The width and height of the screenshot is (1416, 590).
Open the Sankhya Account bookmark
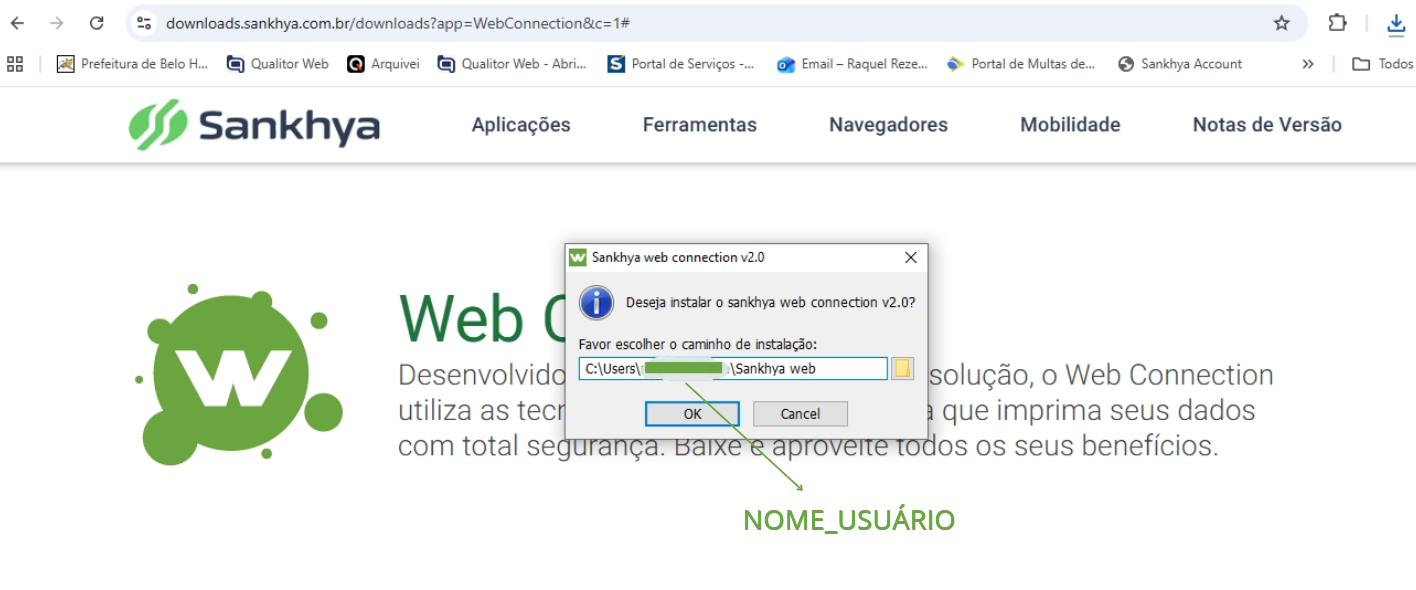pyautogui.click(x=1180, y=64)
